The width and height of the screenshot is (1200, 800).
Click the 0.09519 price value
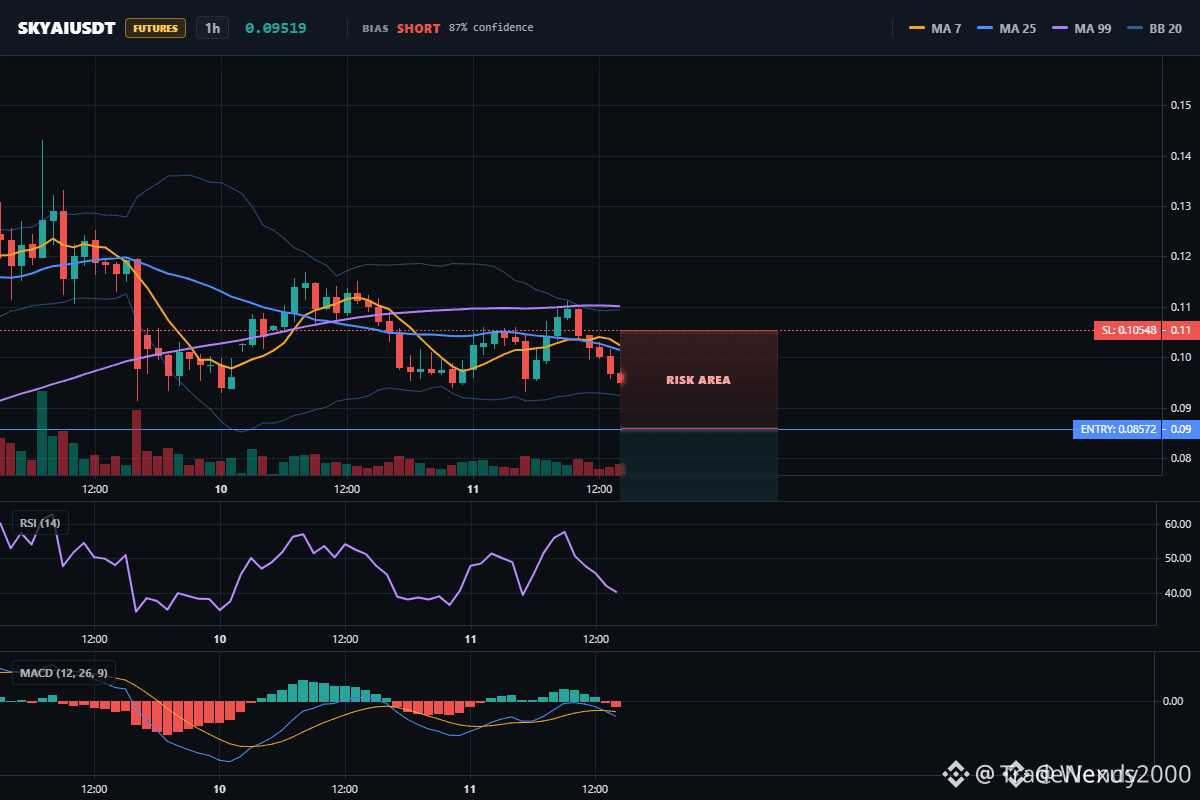click(275, 28)
